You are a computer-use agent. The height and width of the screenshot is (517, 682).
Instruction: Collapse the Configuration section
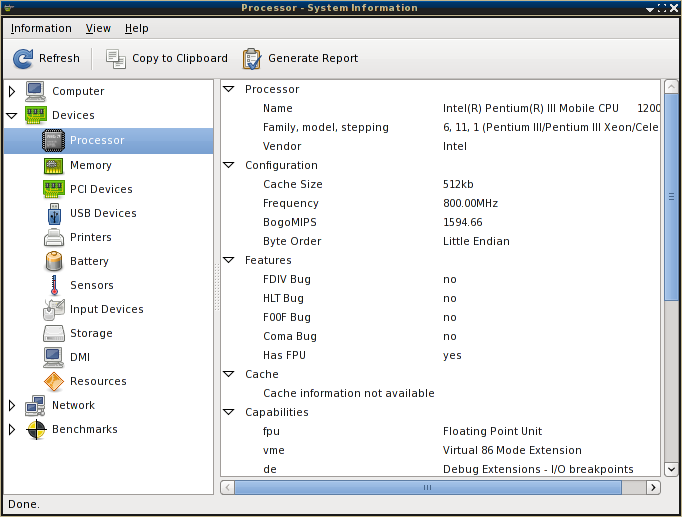(x=229, y=165)
